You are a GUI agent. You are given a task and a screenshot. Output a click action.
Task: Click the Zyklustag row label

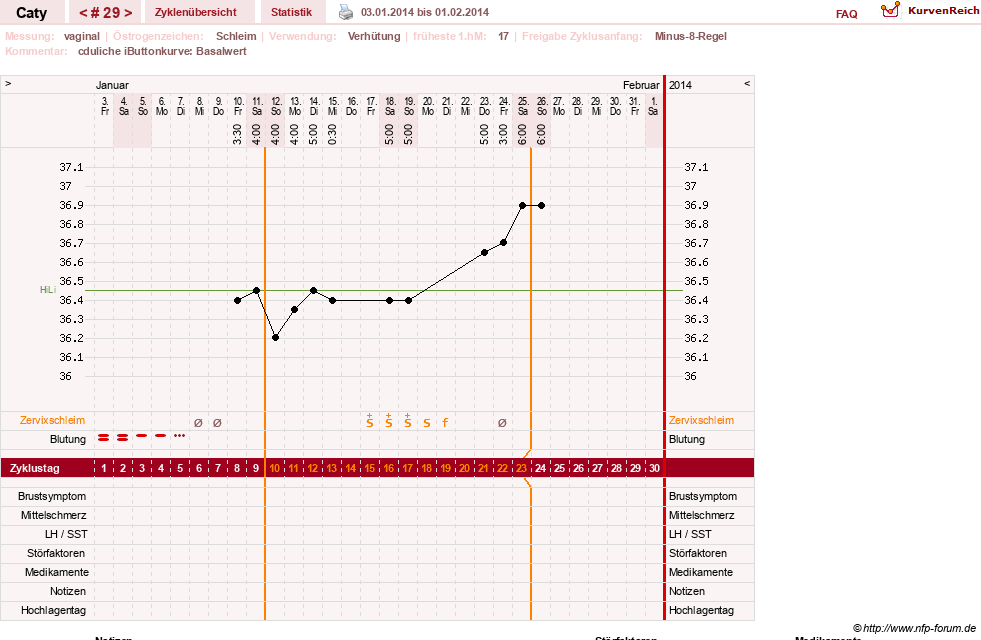[34, 468]
